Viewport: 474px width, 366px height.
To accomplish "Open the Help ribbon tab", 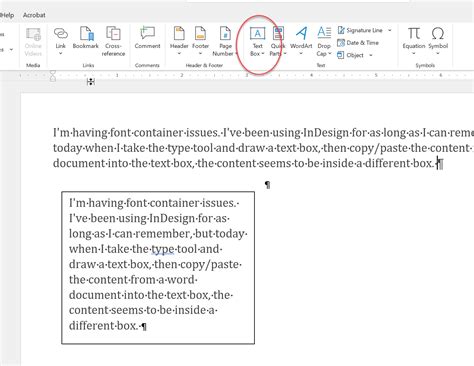I will tap(7, 15).
